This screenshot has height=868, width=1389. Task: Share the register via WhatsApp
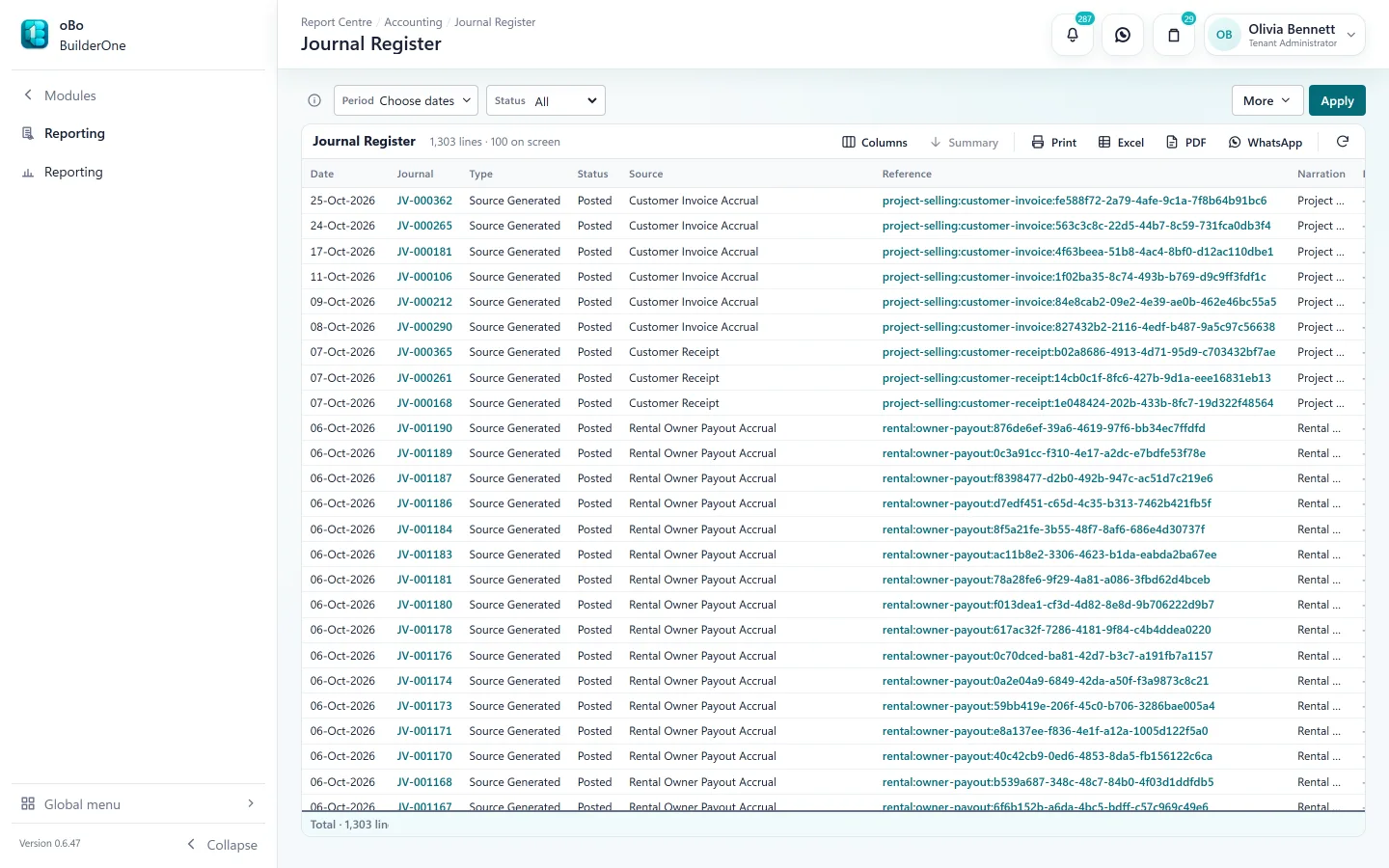pos(1266,142)
